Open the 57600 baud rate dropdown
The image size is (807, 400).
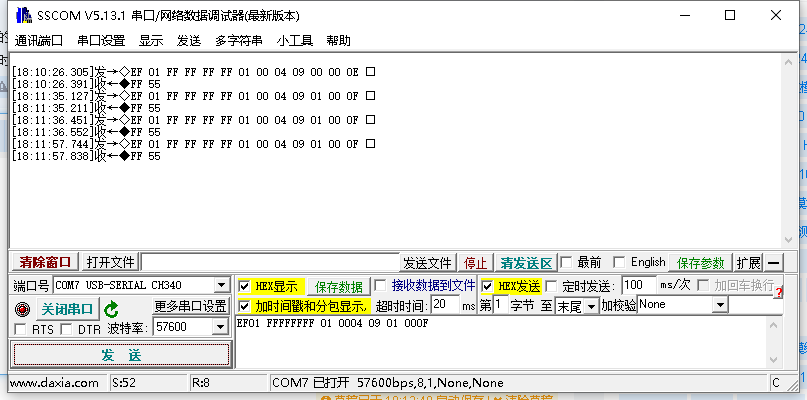[221, 327]
